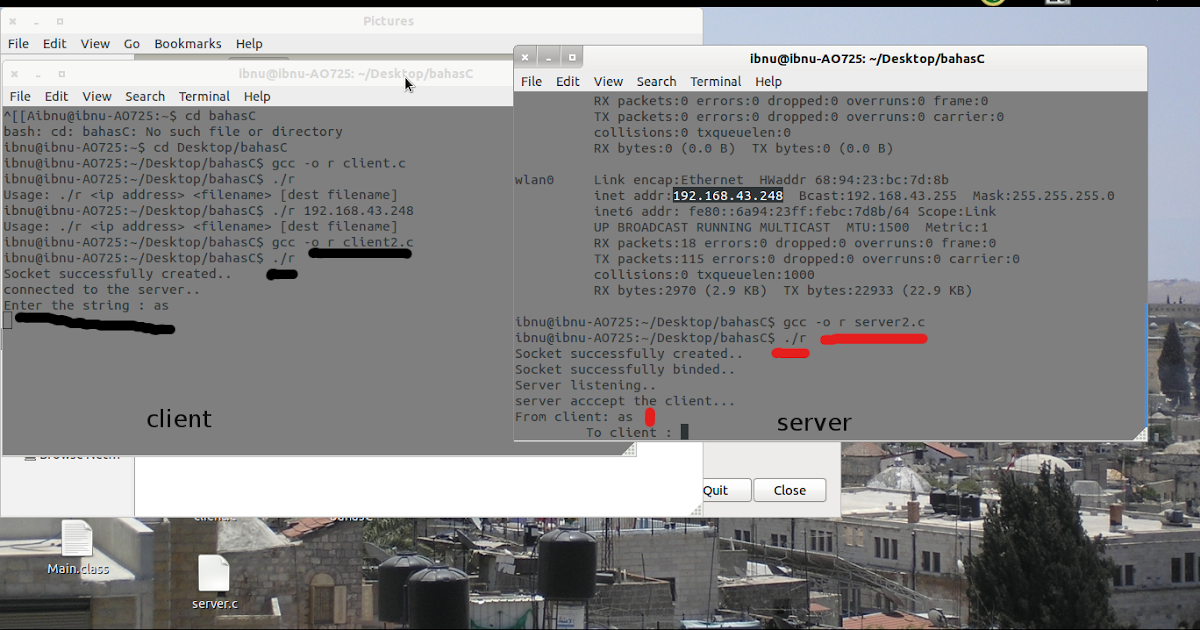Click the resize grip of the white dialog
Screen dimensions: 1200x630
(697, 510)
